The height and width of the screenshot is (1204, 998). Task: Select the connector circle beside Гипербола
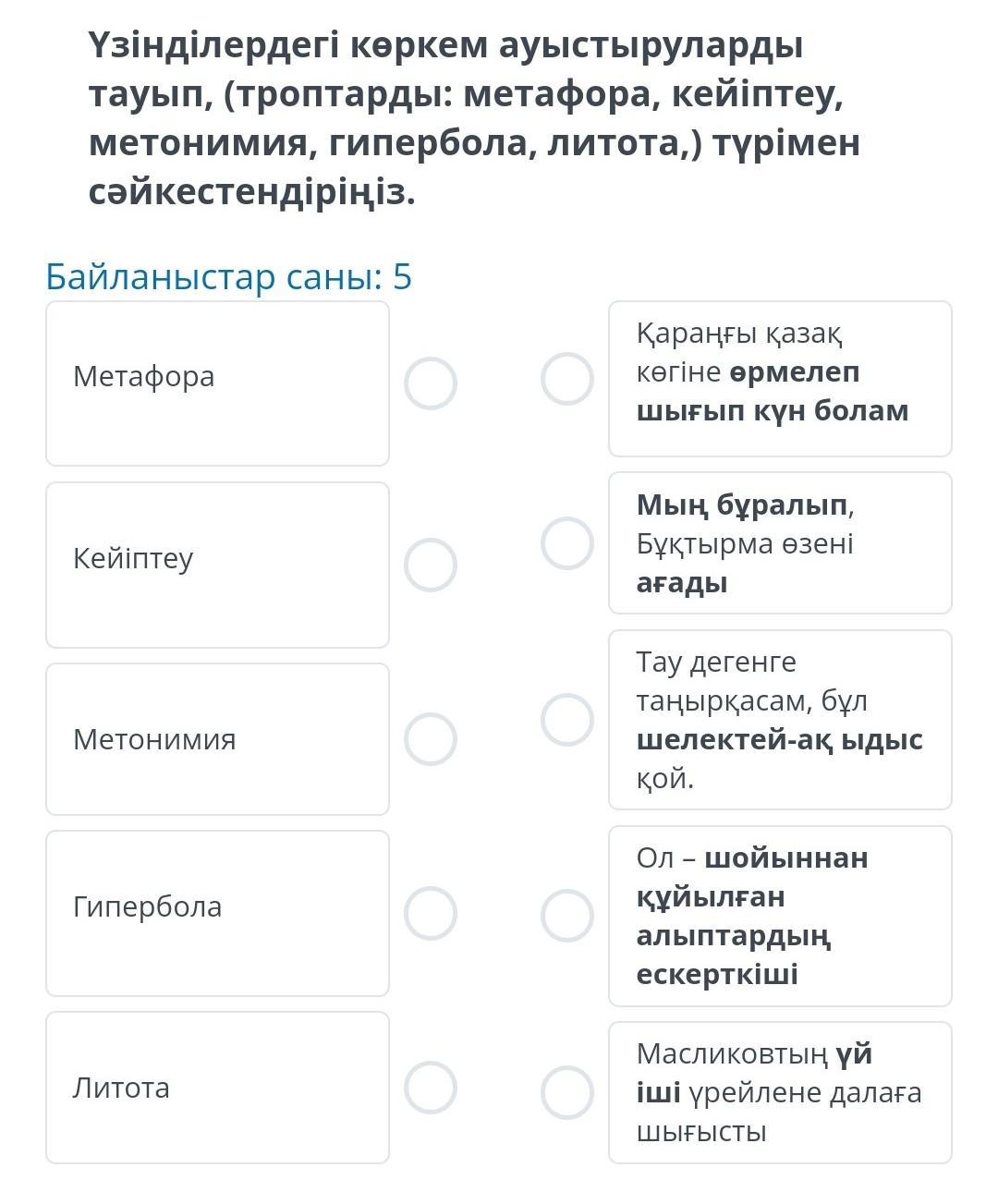pyautogui.click(x=431, y=914)
